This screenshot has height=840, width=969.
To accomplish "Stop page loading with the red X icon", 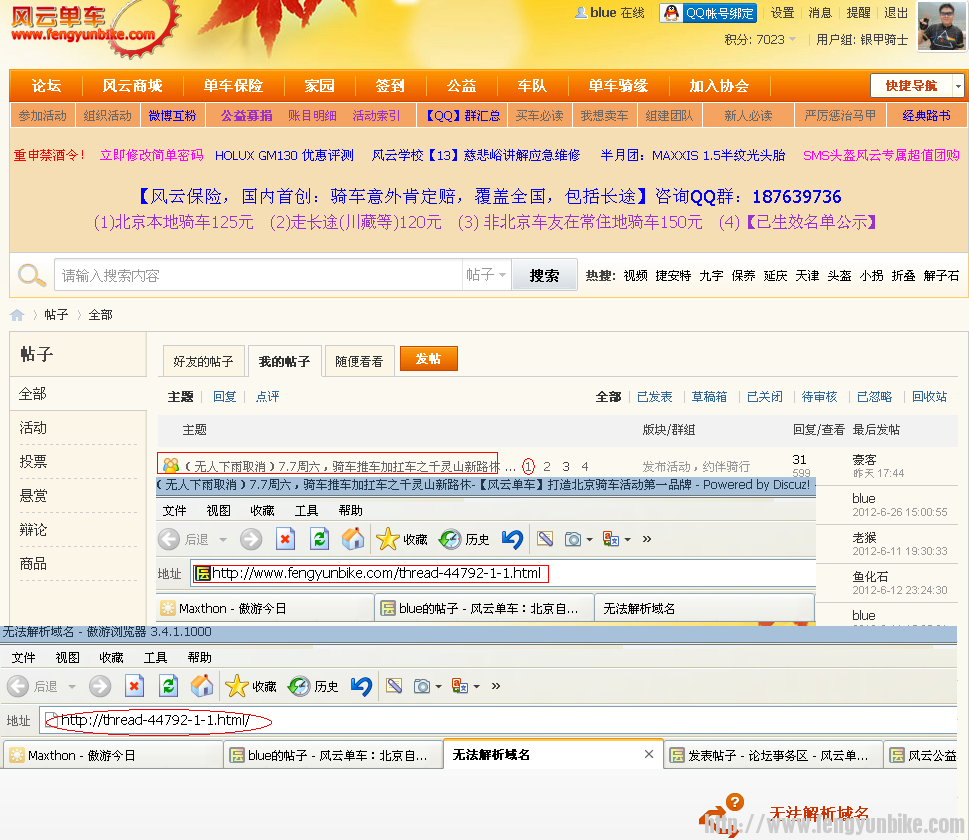I will 134,685.
